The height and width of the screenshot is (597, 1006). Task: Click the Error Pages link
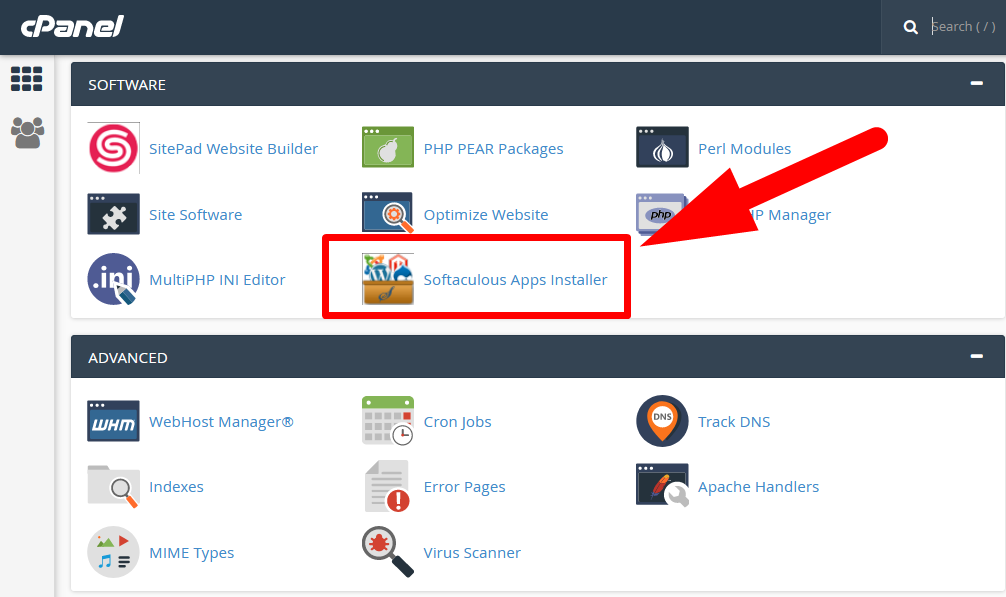(465, 487)
